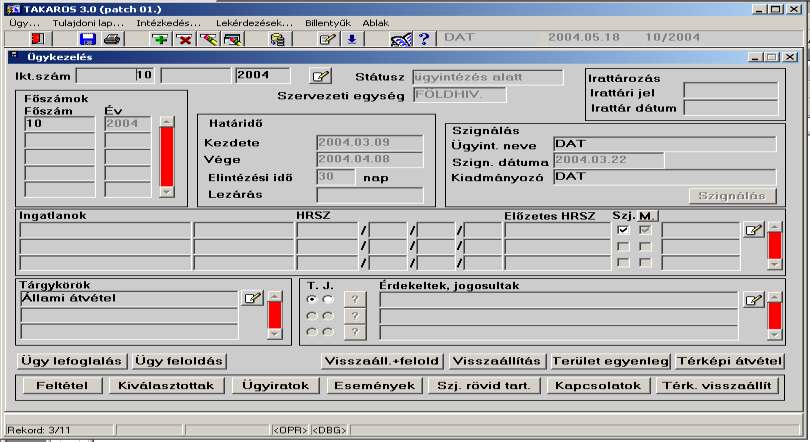Click the Ügy feloldás button
810x442 pixels.
point(179,361)
